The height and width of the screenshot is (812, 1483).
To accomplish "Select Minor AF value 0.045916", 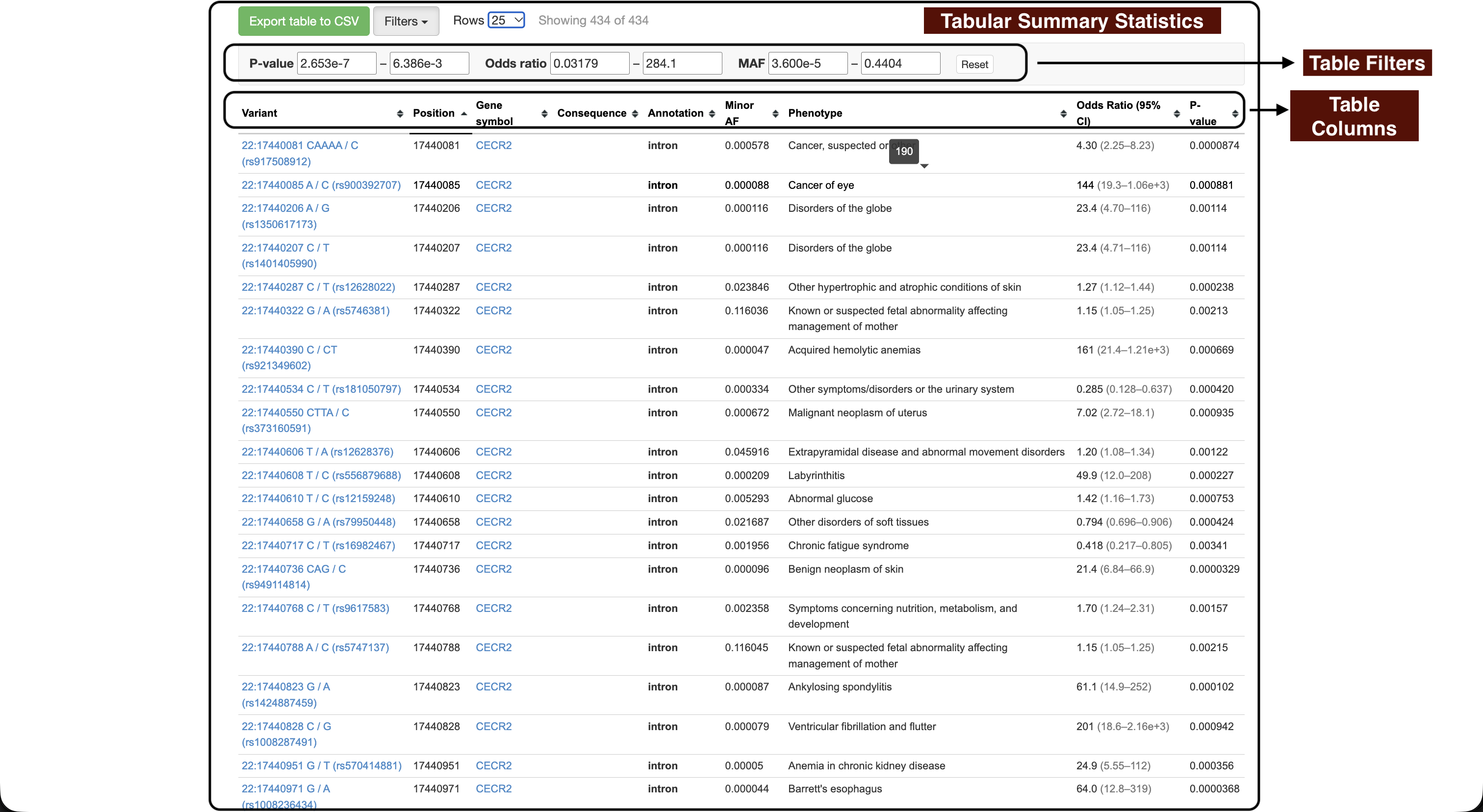I will pos(747,452).
